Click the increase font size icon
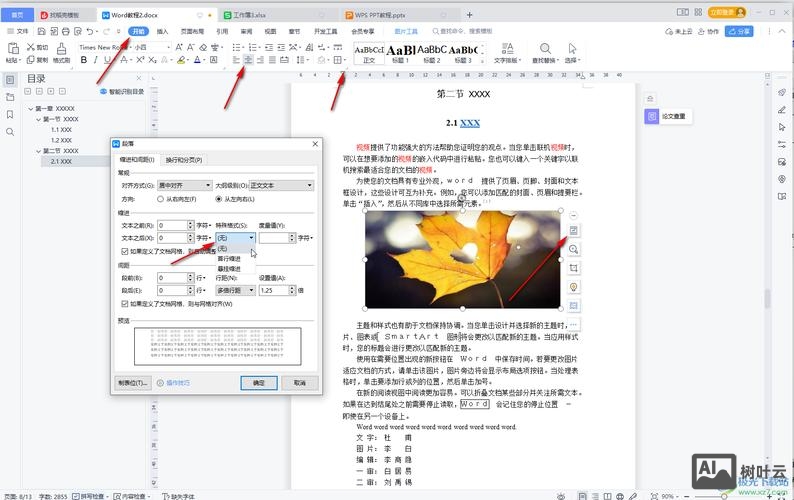Image resolution: width=794 pixels, height=500 pixels. 179,47
